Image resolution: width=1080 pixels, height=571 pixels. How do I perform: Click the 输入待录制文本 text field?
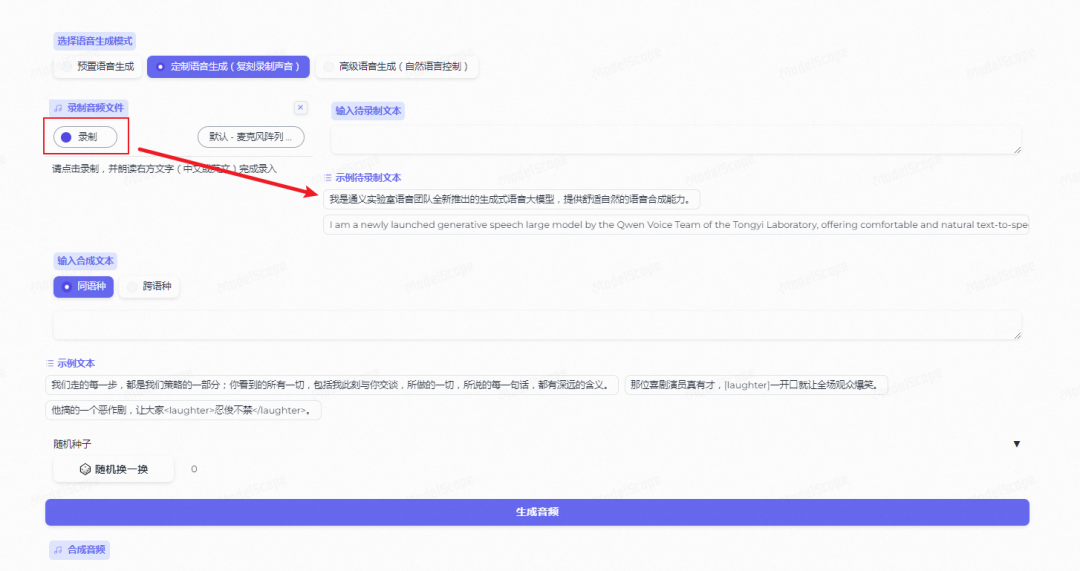[x=676, y=140]
